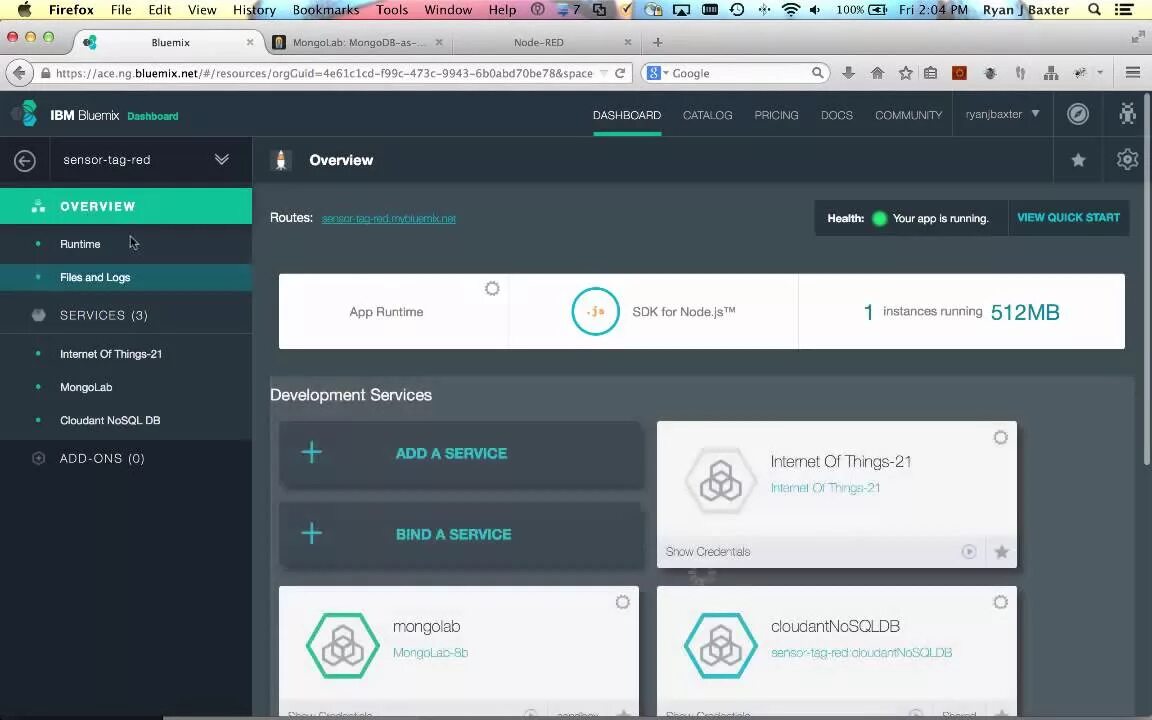The height and width of the screenshot is (720, 1152).
Task: Open the DASHBOARD tab
Action: click(x=627, y=115)
